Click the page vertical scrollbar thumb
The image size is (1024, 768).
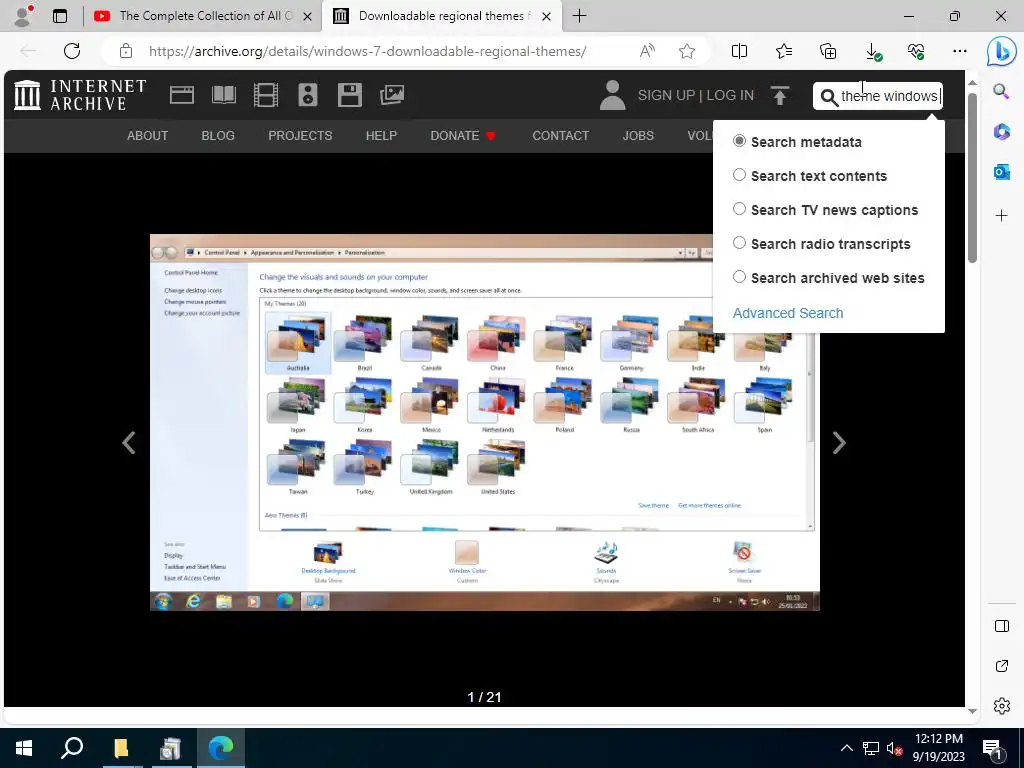coord(972,178)
